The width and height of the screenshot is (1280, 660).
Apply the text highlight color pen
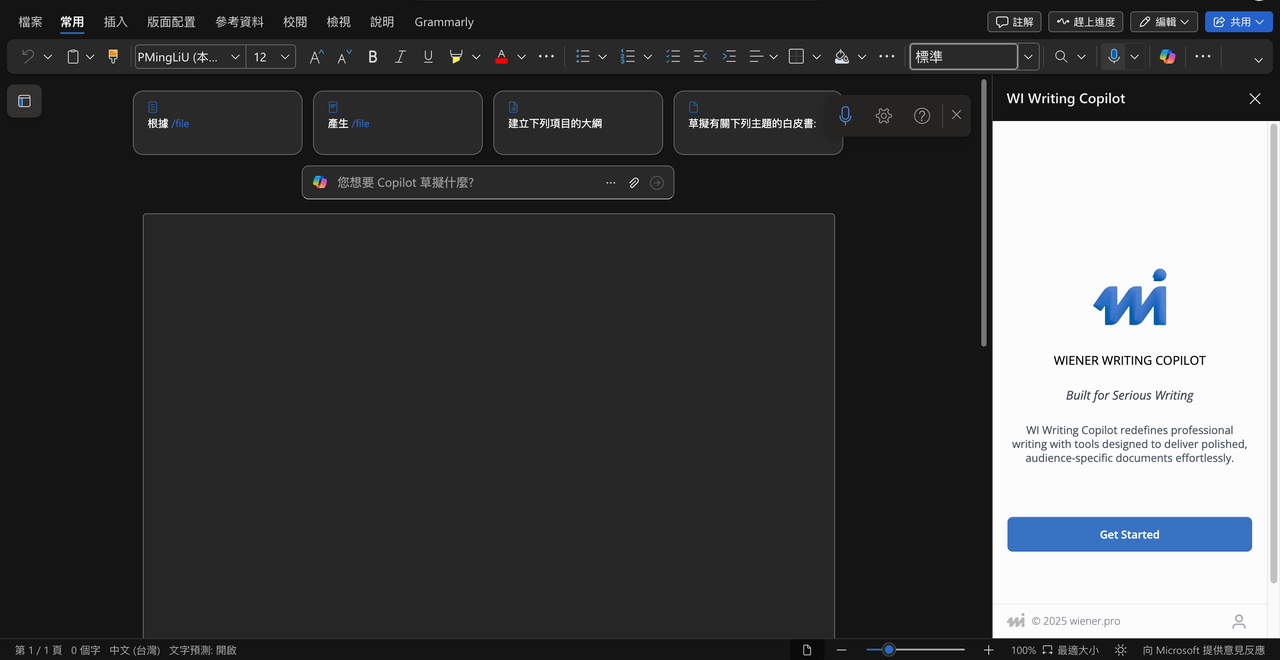click(456, 57)
